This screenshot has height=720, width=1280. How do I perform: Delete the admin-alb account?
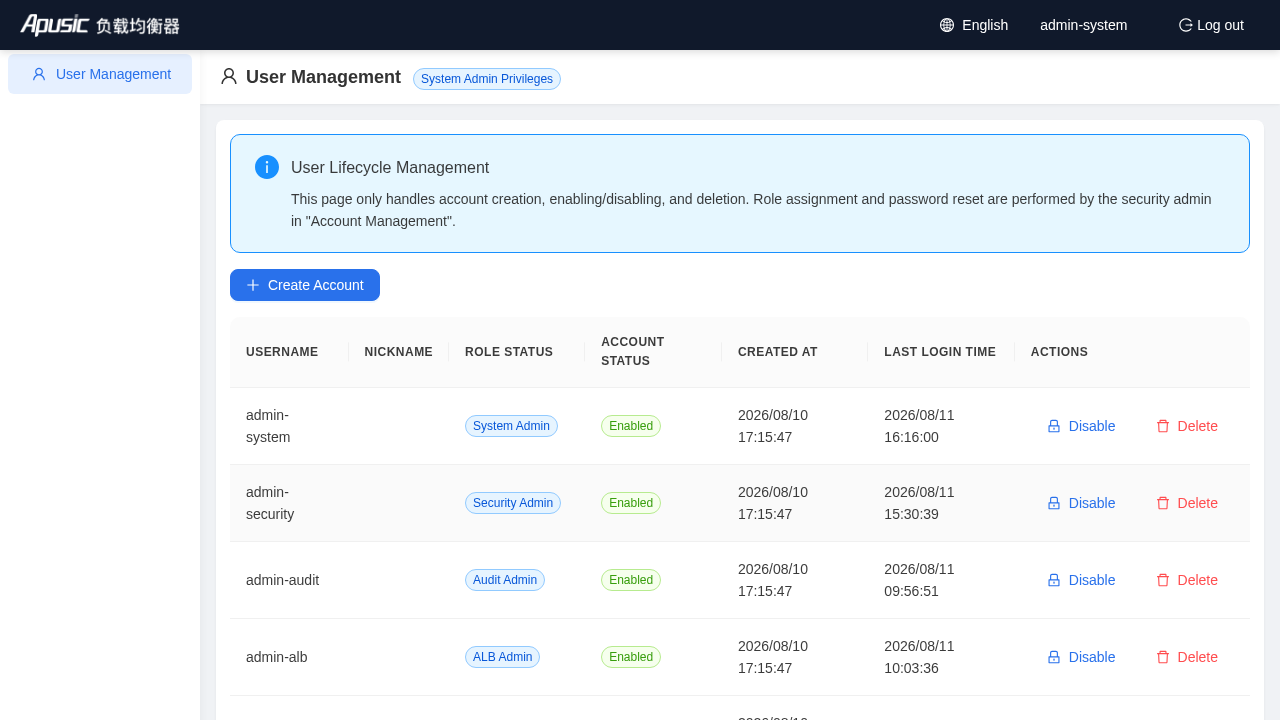pos(1187,657)
